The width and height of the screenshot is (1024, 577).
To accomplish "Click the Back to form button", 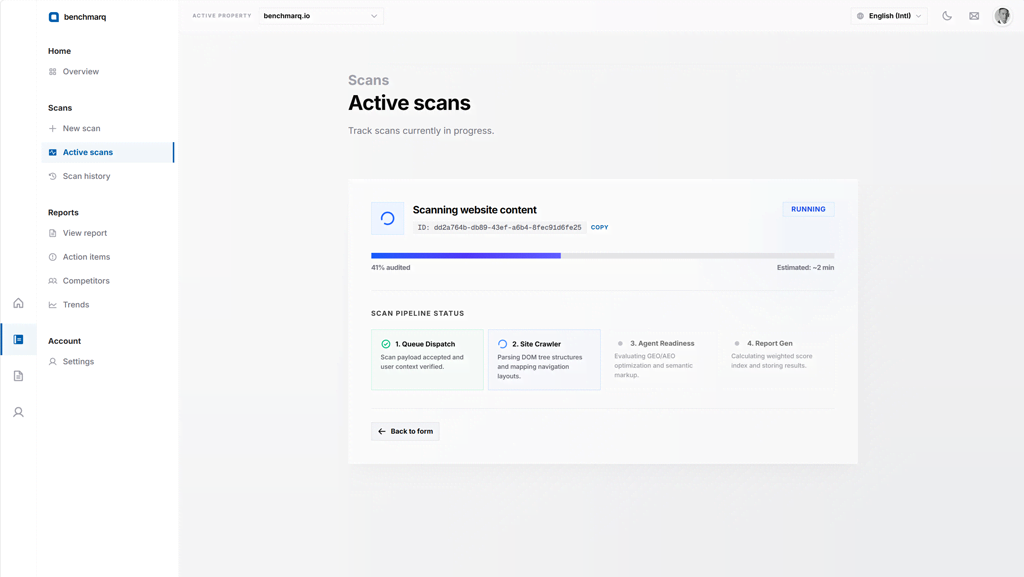I will [405, 431].
